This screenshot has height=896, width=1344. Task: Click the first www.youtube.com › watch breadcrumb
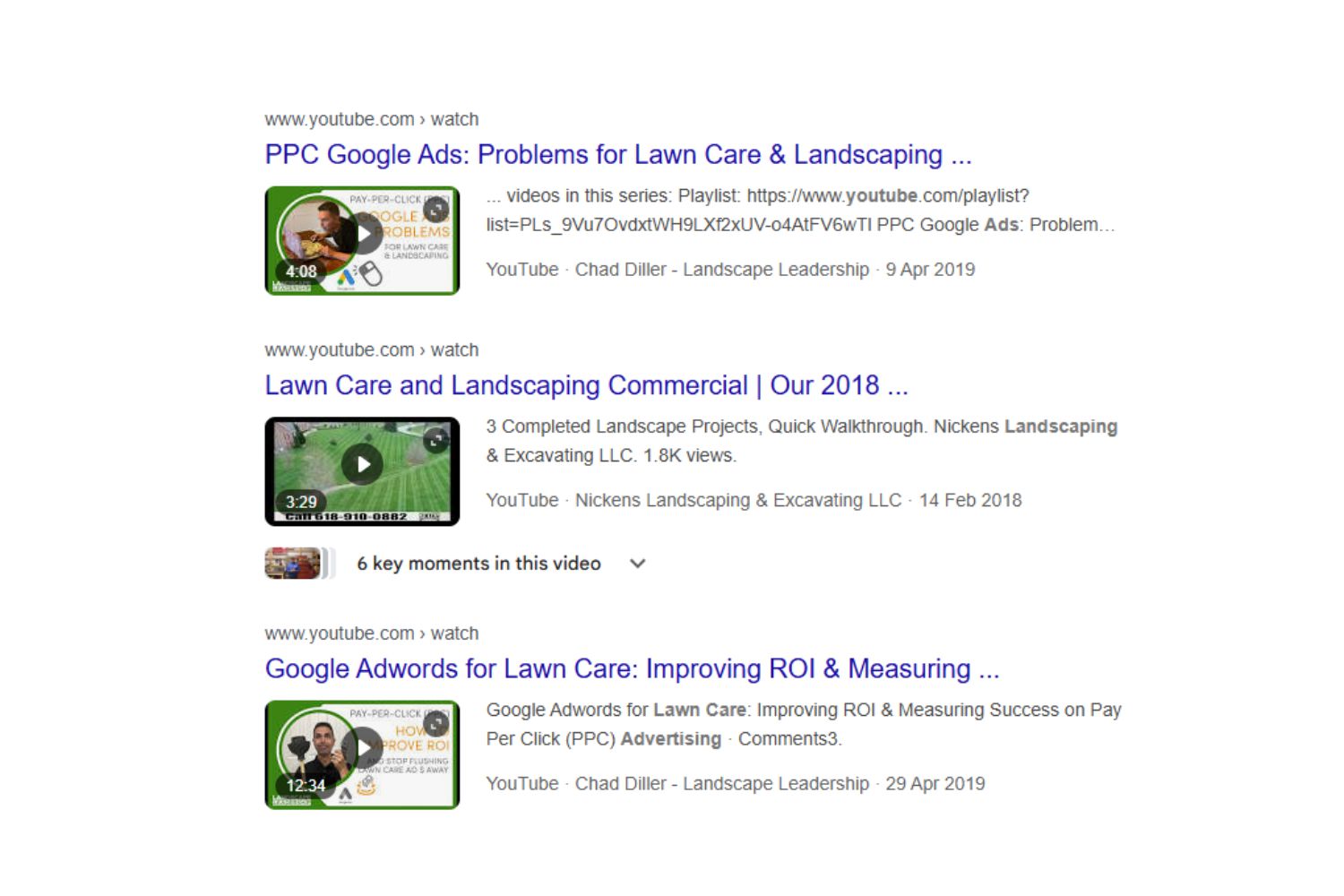tap(372, 119)
